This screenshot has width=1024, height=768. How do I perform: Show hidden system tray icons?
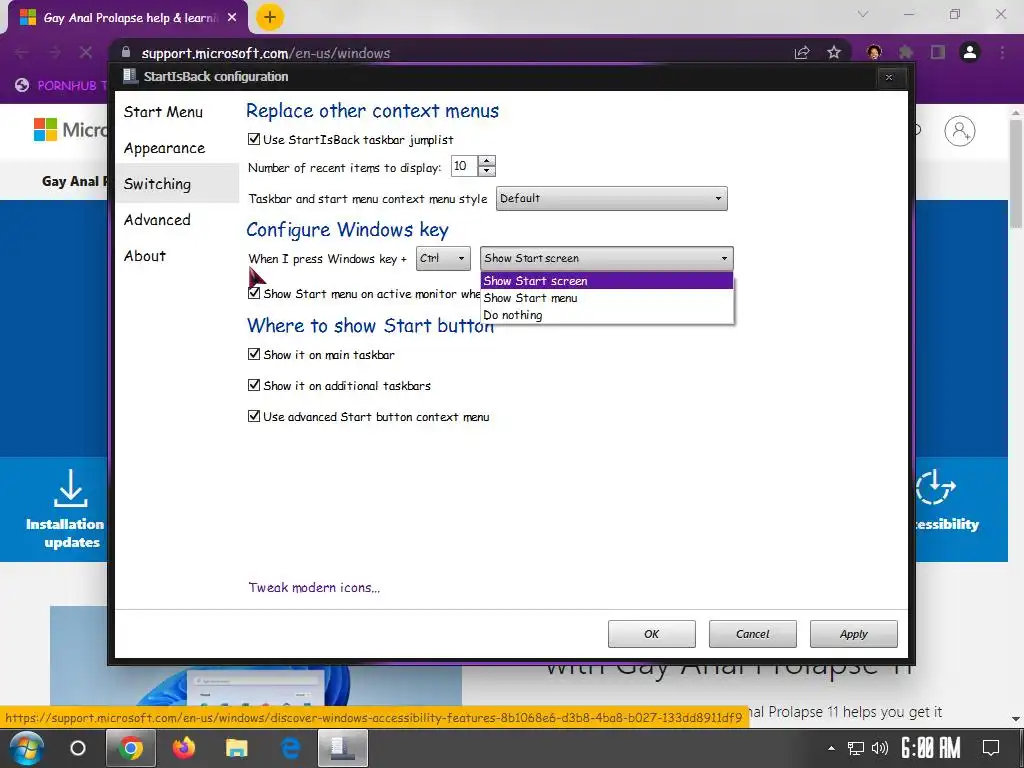[831, 748]
